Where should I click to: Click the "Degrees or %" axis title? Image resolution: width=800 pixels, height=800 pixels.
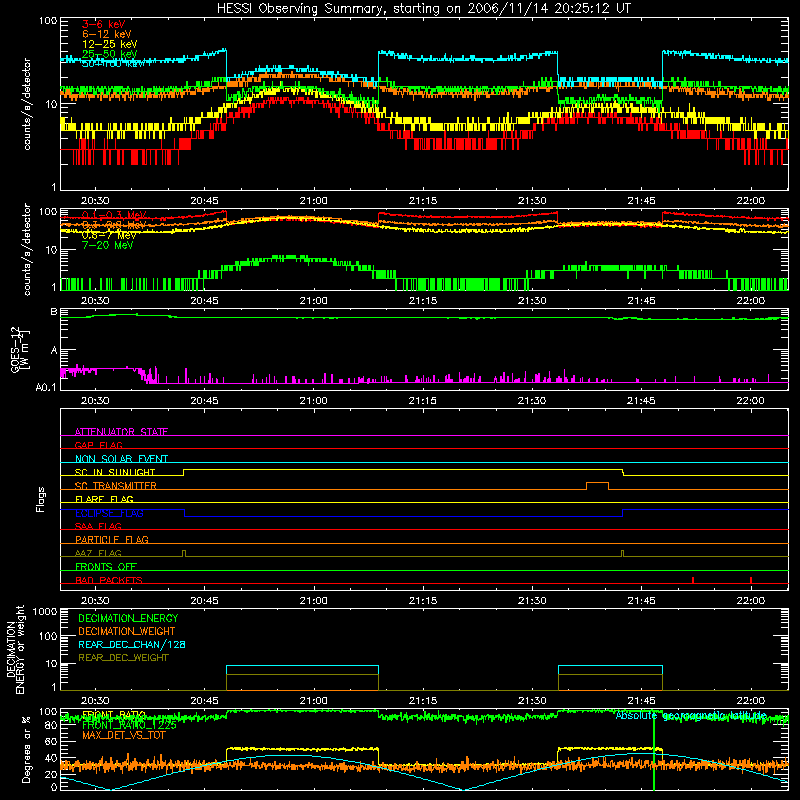tap(26, 749)
